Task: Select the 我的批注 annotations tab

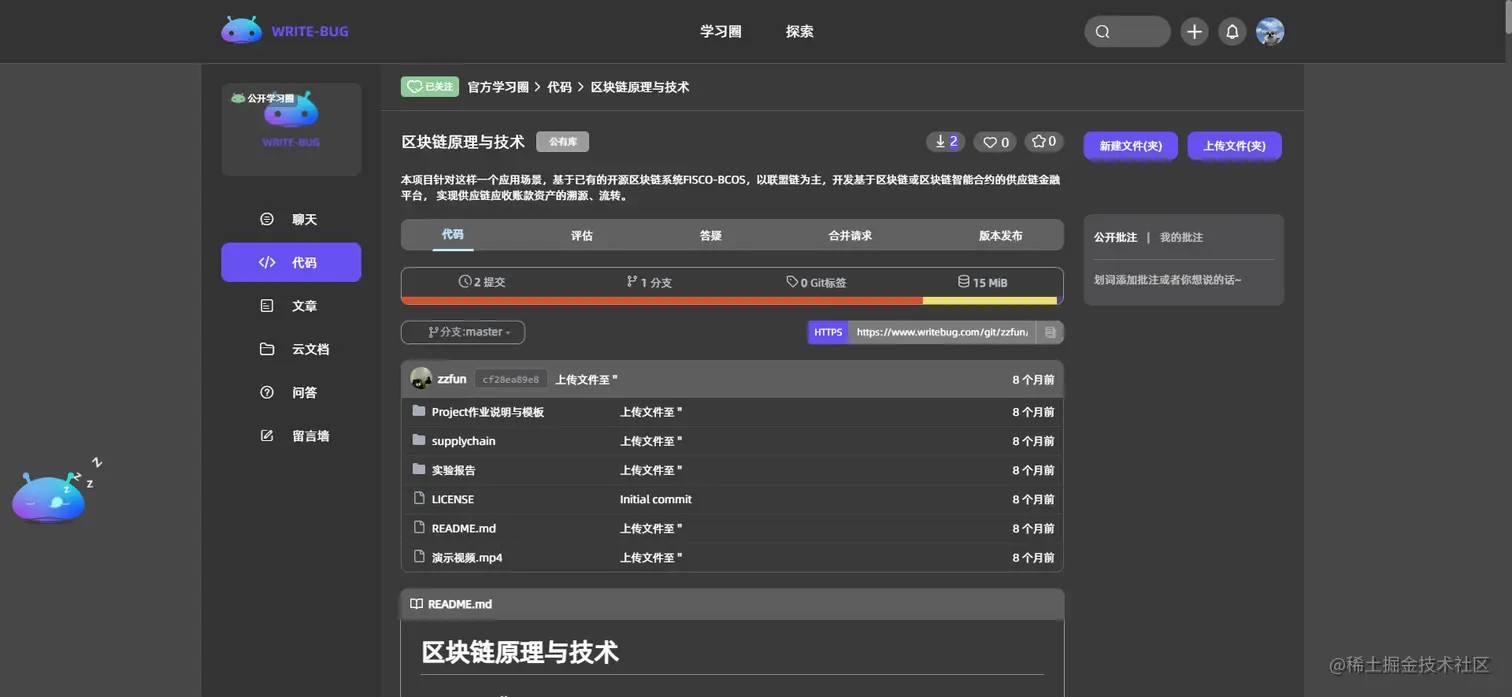Action: click(x=1181, y=238)
